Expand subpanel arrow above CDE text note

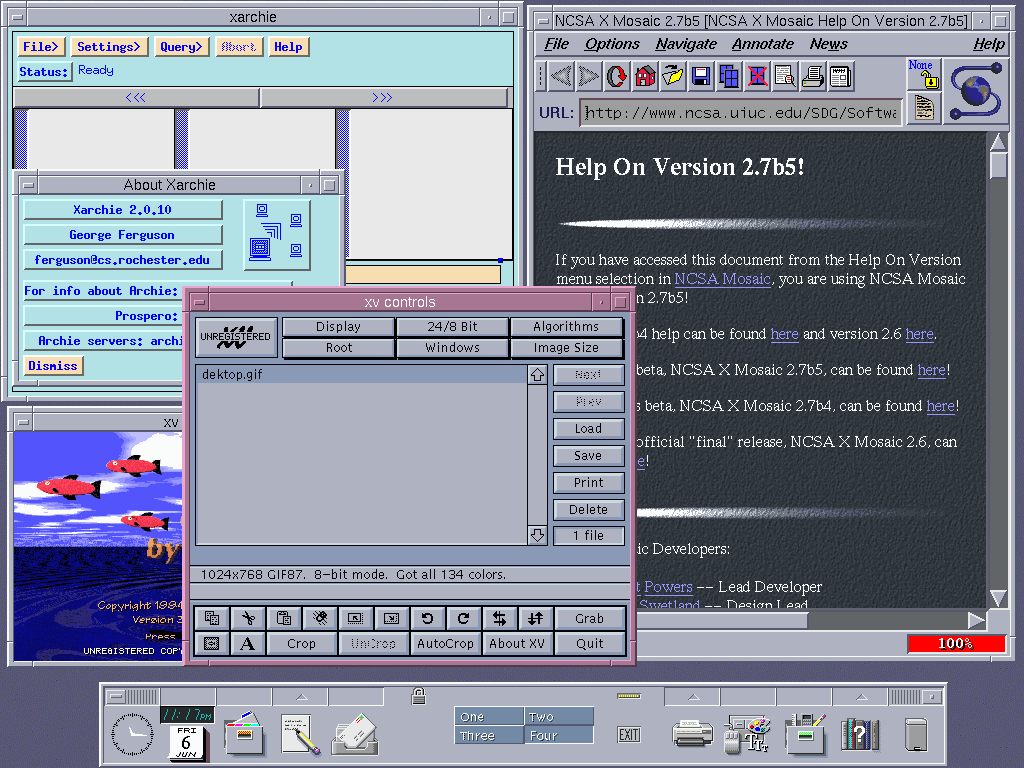tap(301, 697)
